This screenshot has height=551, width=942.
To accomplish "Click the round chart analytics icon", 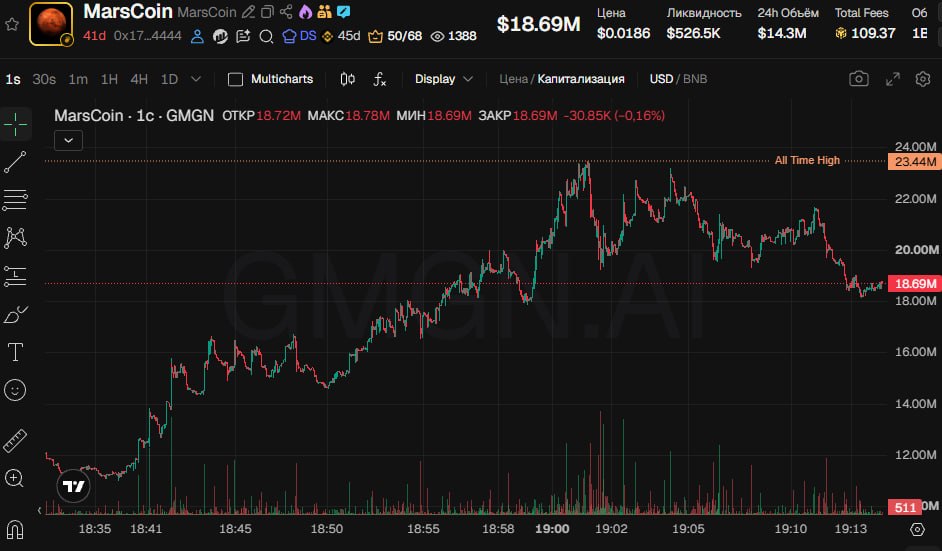I will 220,37.
